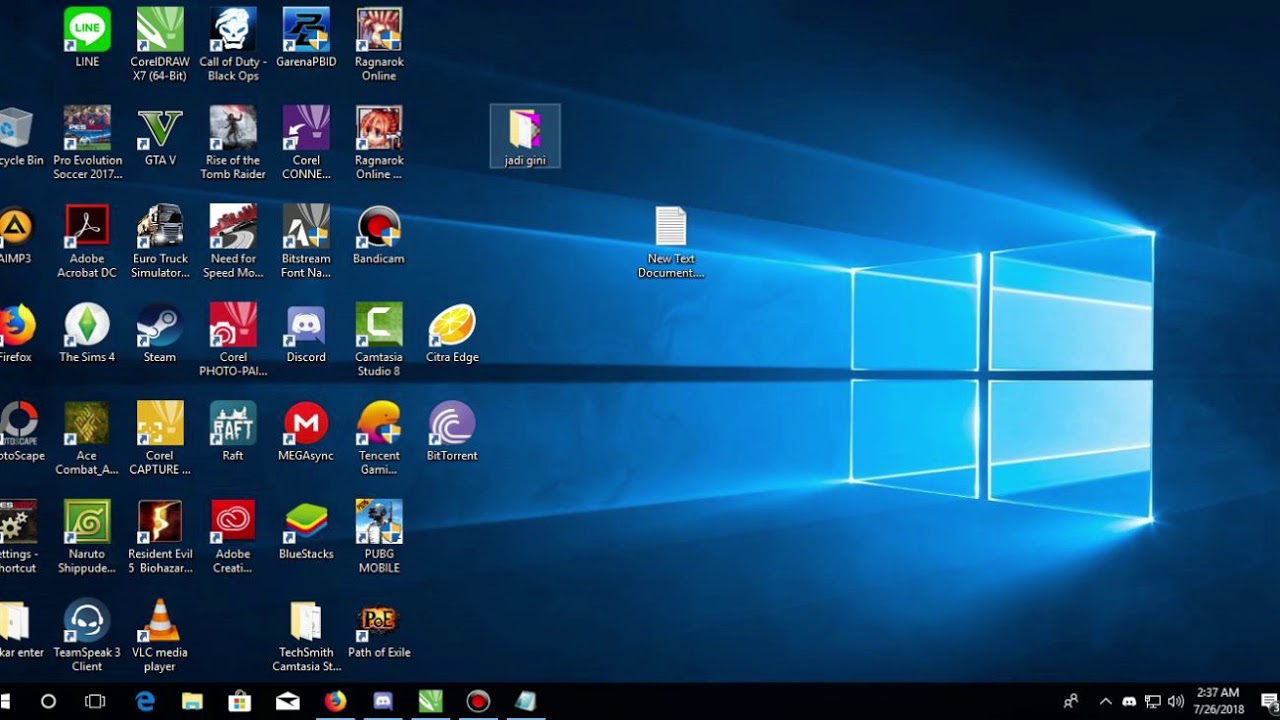Select the PUBG MOBILE desktop icon
This screenshot has height=720, width=1280.
(x=379, y=535)
